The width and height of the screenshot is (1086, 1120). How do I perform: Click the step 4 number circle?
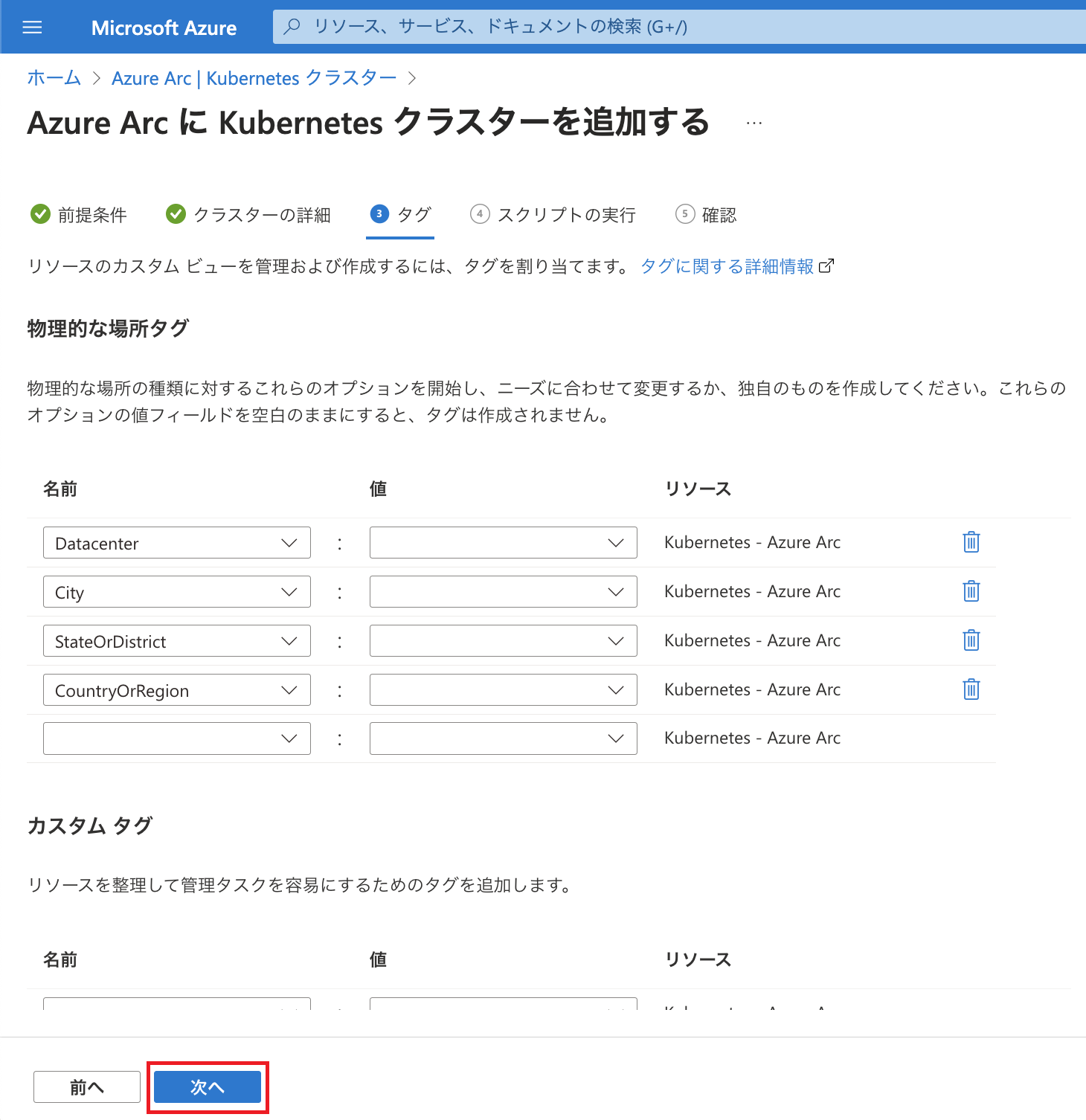[480, 214]
